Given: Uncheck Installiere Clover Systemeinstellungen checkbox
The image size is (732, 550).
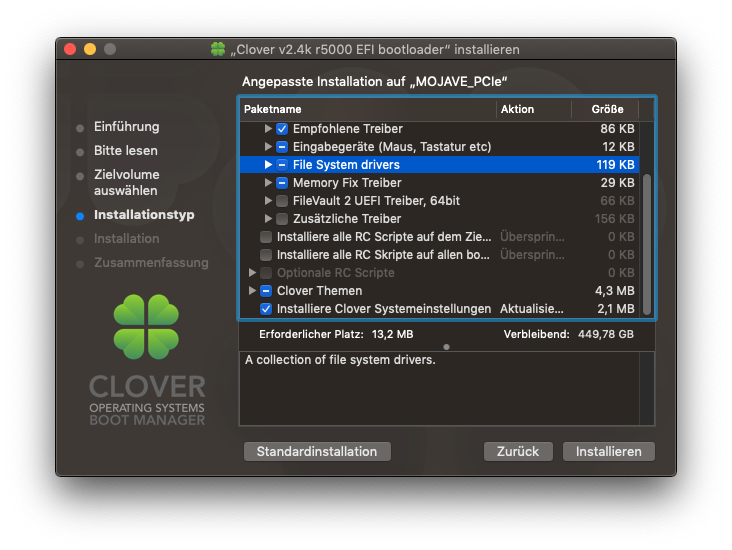Looking at the screenshot, I should 266,309.
